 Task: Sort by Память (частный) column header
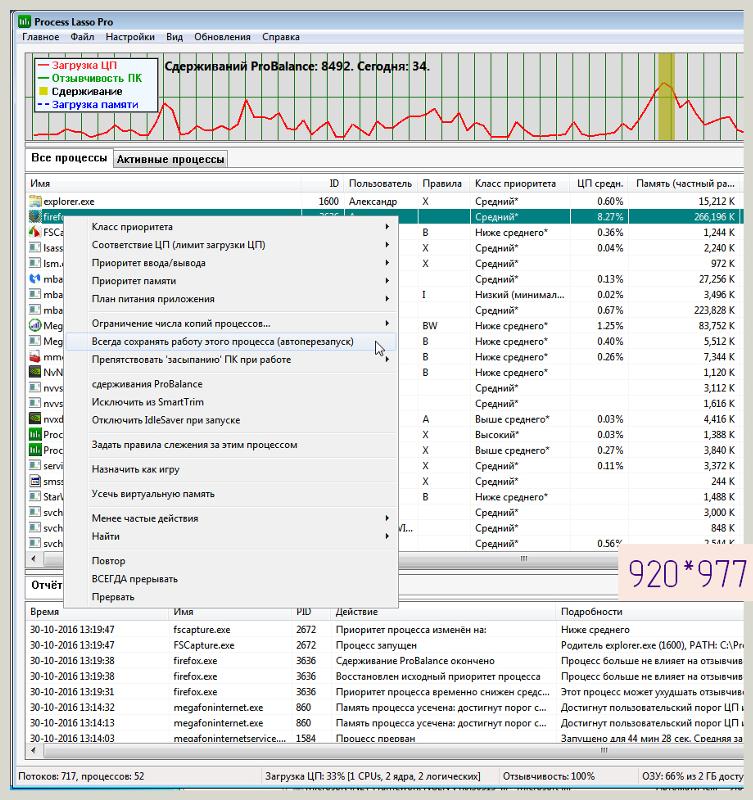pyautogui.click(x=685, y=183)
